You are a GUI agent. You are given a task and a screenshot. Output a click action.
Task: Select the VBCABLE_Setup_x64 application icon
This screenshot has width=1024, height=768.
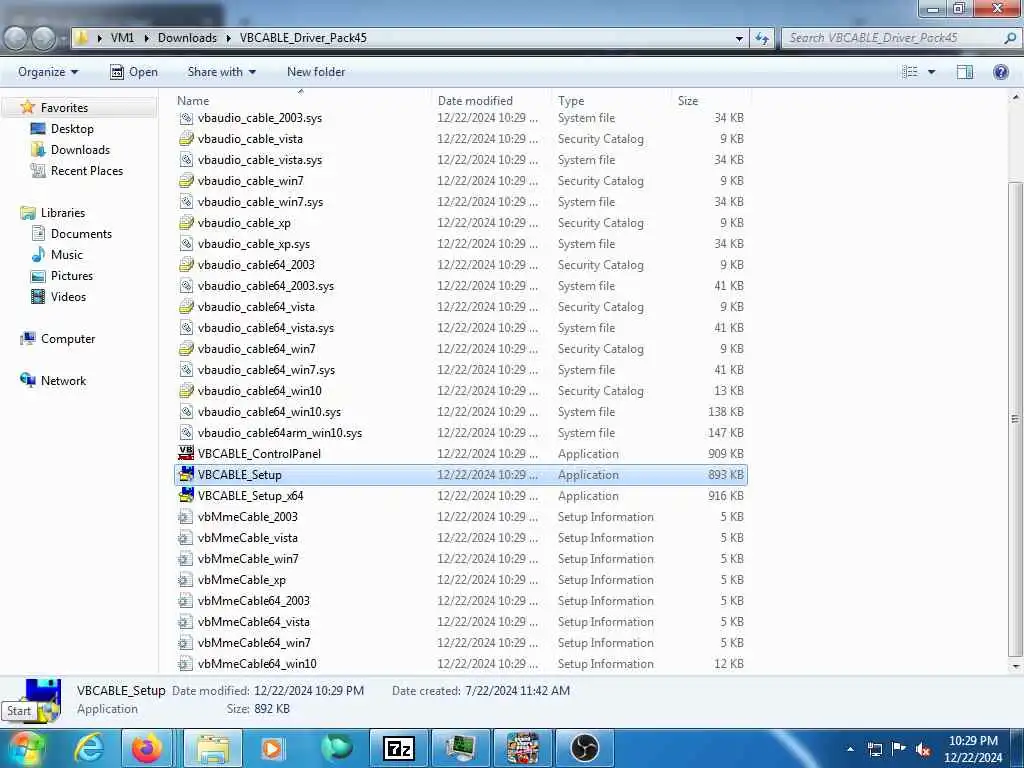[186, 495]
